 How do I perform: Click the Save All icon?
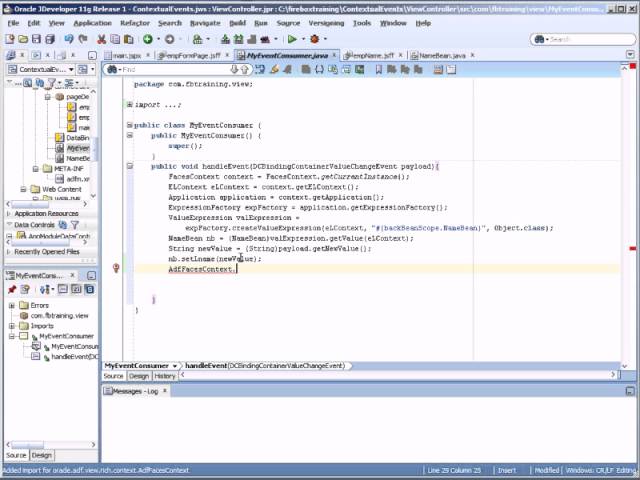click(x=50, y=39)
